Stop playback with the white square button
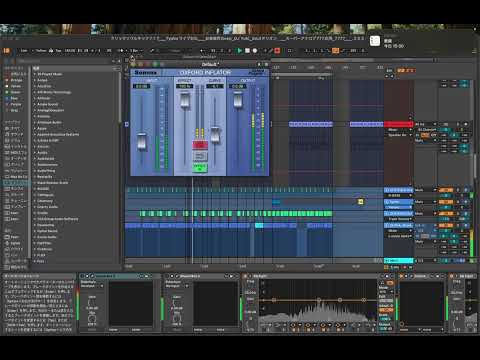Viewport: 480px width, 360px height. [x=247, y=51]
